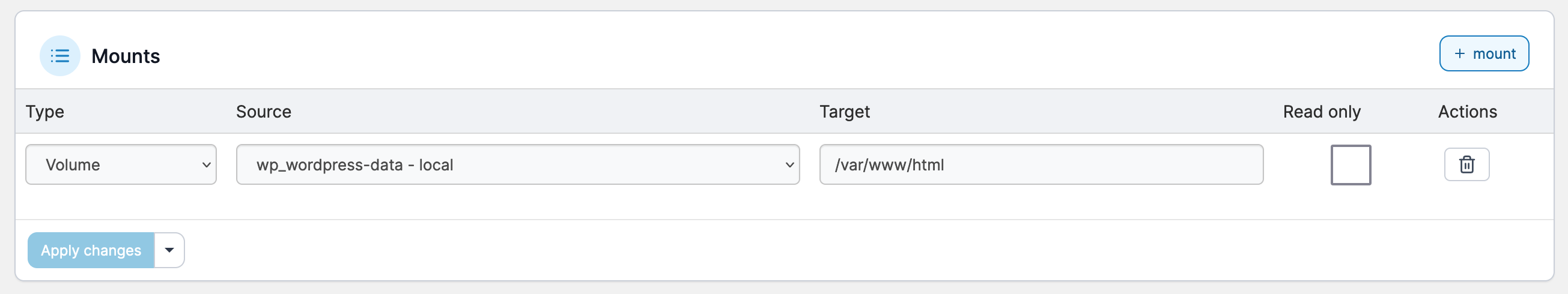Viewport: 1568px width, 294px height.
Task: Click the Apply changes button
Action: click(x=91, y=250)
